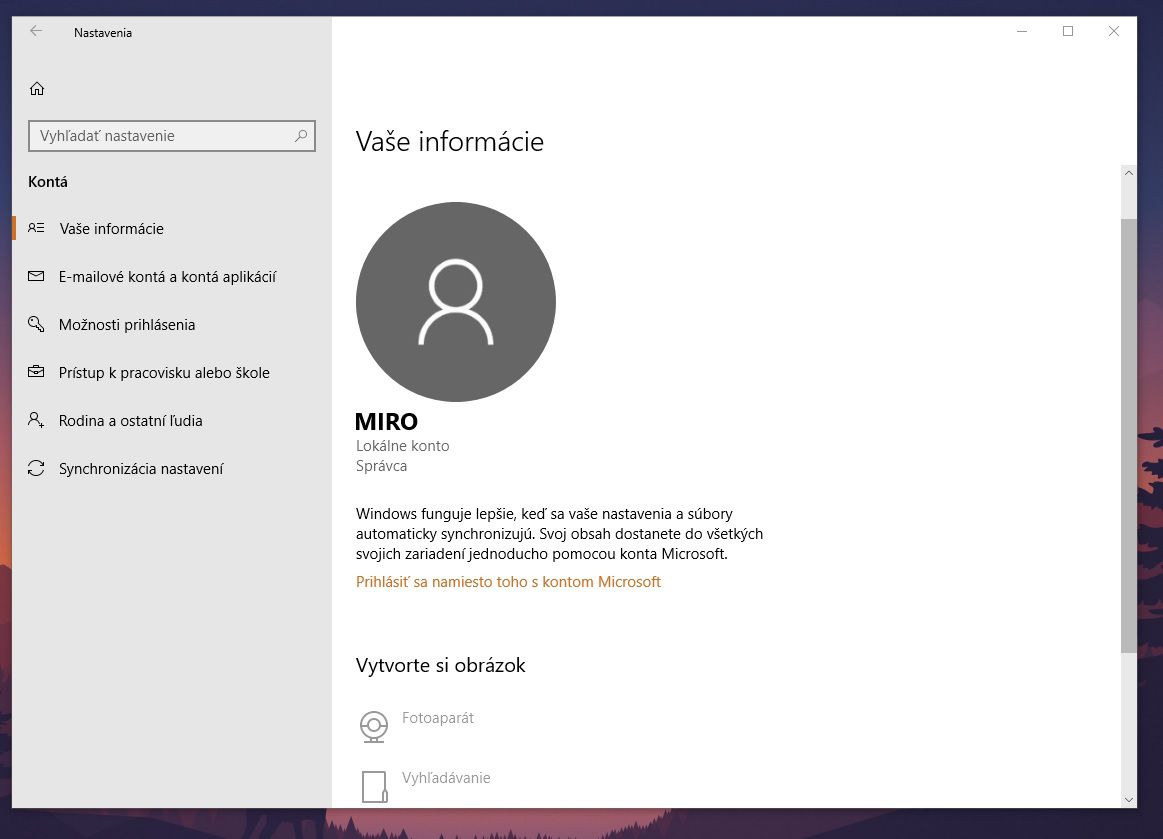
Task: Click the envelope icon for E-mailové kontá
Action: click(x=36, y=276)
